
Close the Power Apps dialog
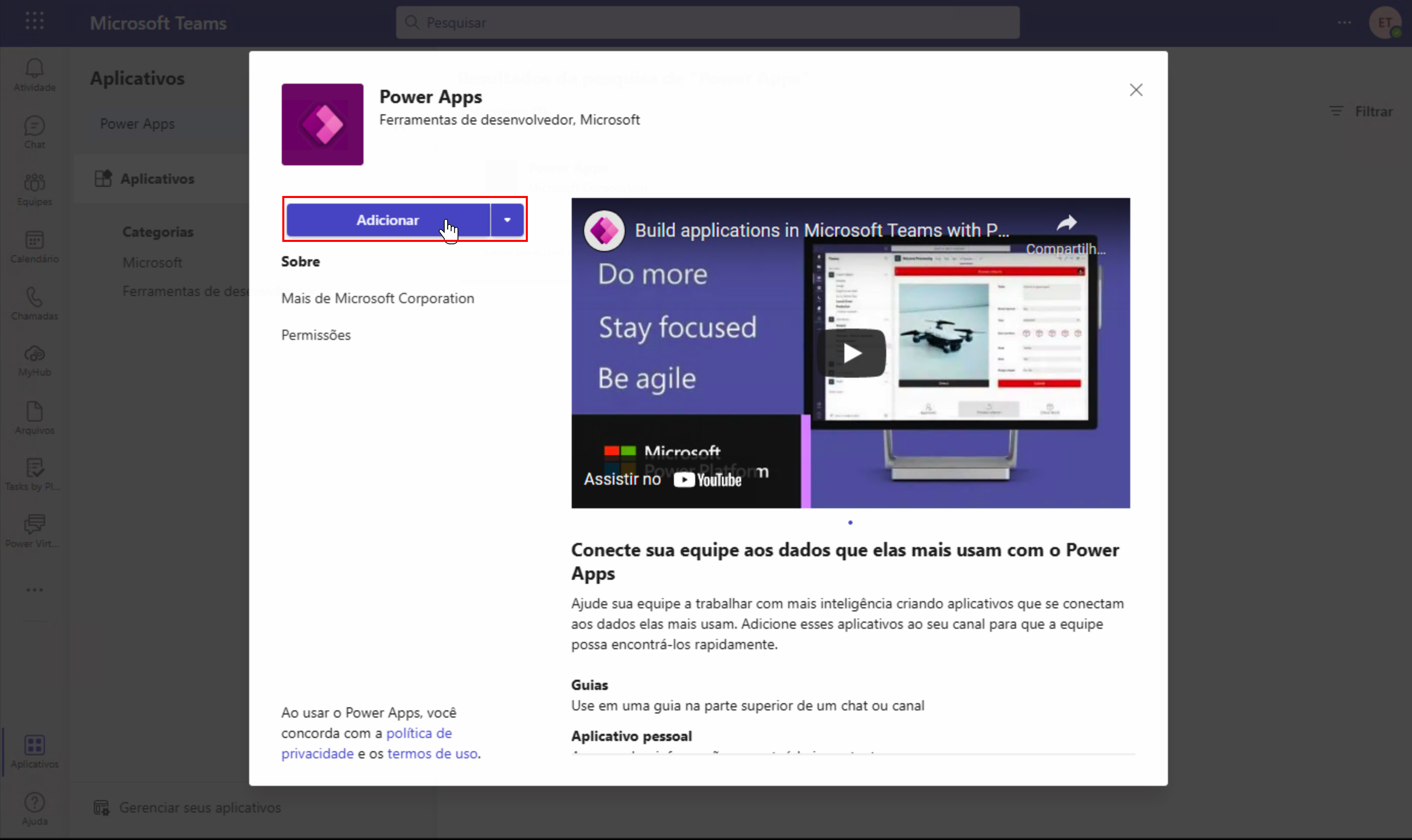pyautogui.click(x=1136, y=90)
